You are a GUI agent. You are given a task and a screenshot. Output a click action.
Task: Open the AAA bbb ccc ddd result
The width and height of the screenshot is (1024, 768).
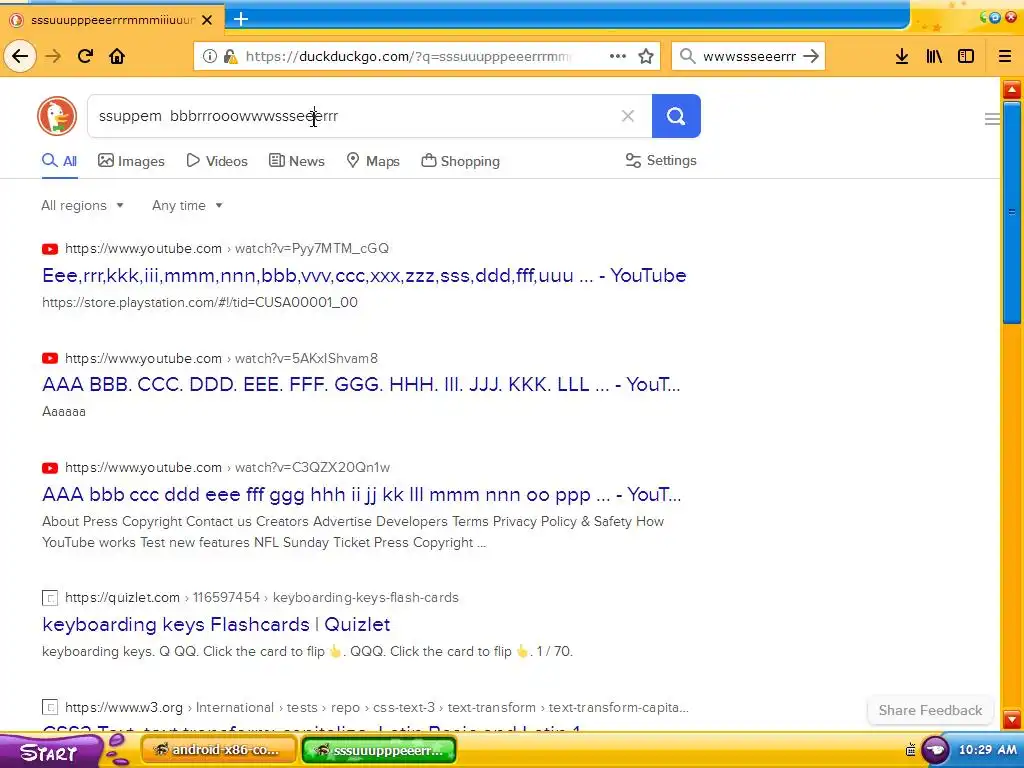(x=361, y=494)
